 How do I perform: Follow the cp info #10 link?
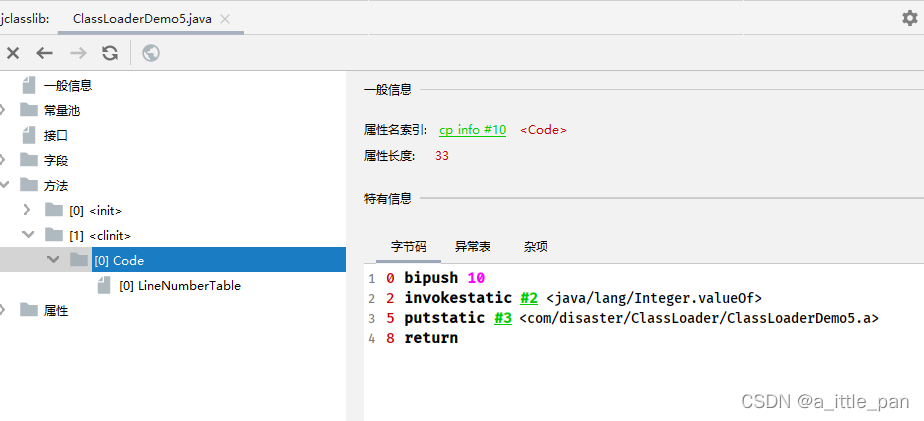473,130
